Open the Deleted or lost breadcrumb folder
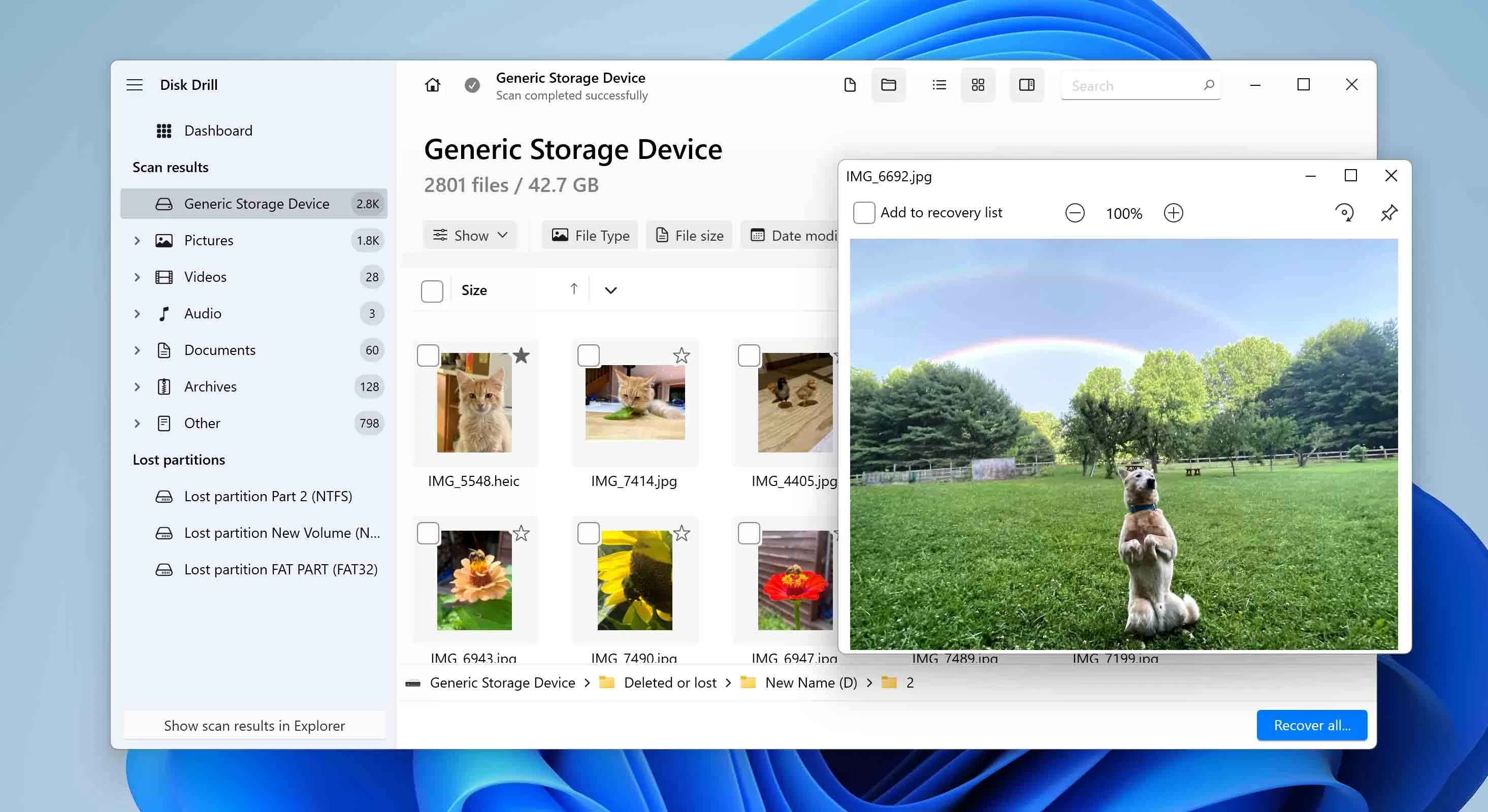The image size is (1488, 812). pos(669,683)
